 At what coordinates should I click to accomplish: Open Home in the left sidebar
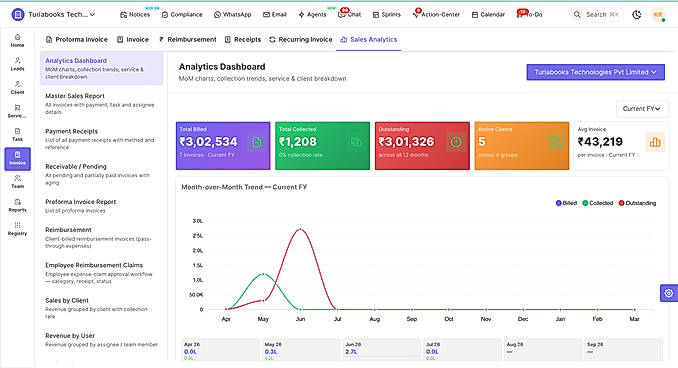point(17,41)
